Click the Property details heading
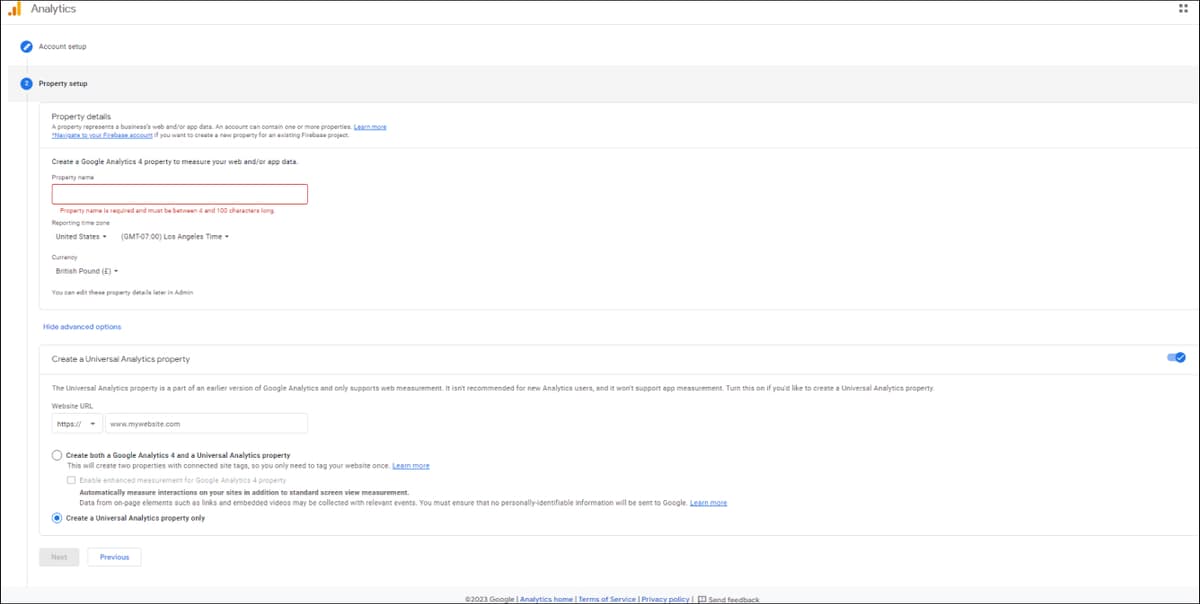Screen dimensions: 1200x604 [81, 116]
